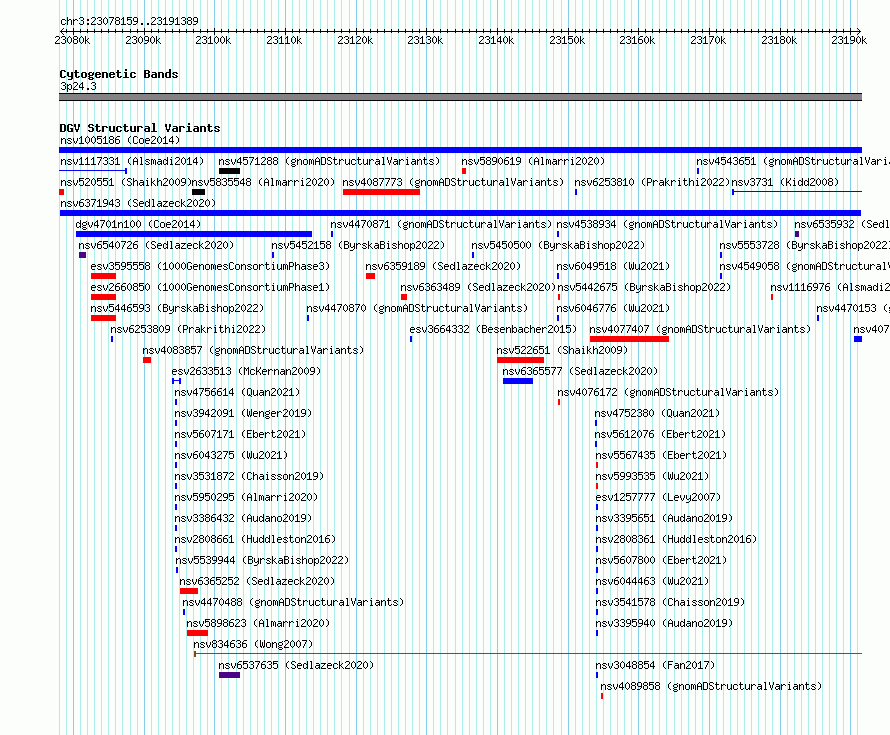The image size is (890, 735).
Task: Click the nsv6537635 purple bar
Action: coord(229,675)
